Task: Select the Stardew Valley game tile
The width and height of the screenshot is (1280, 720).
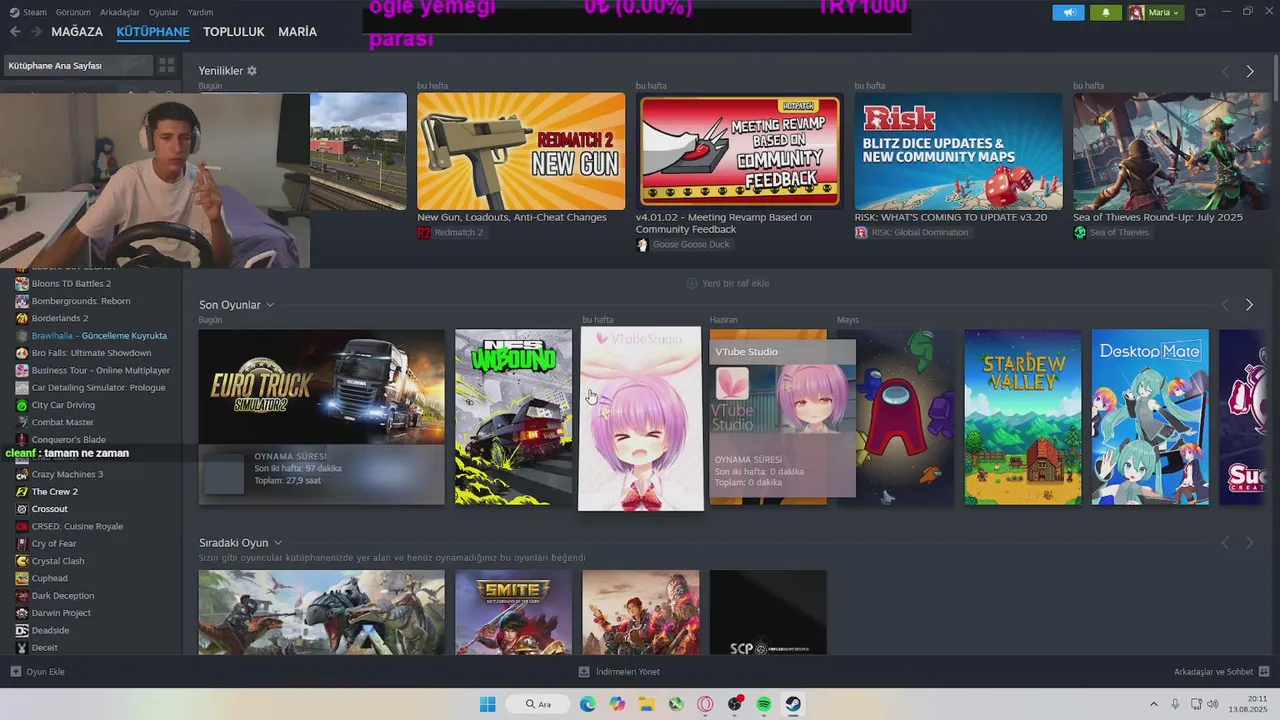Action: coord(1022,417)
